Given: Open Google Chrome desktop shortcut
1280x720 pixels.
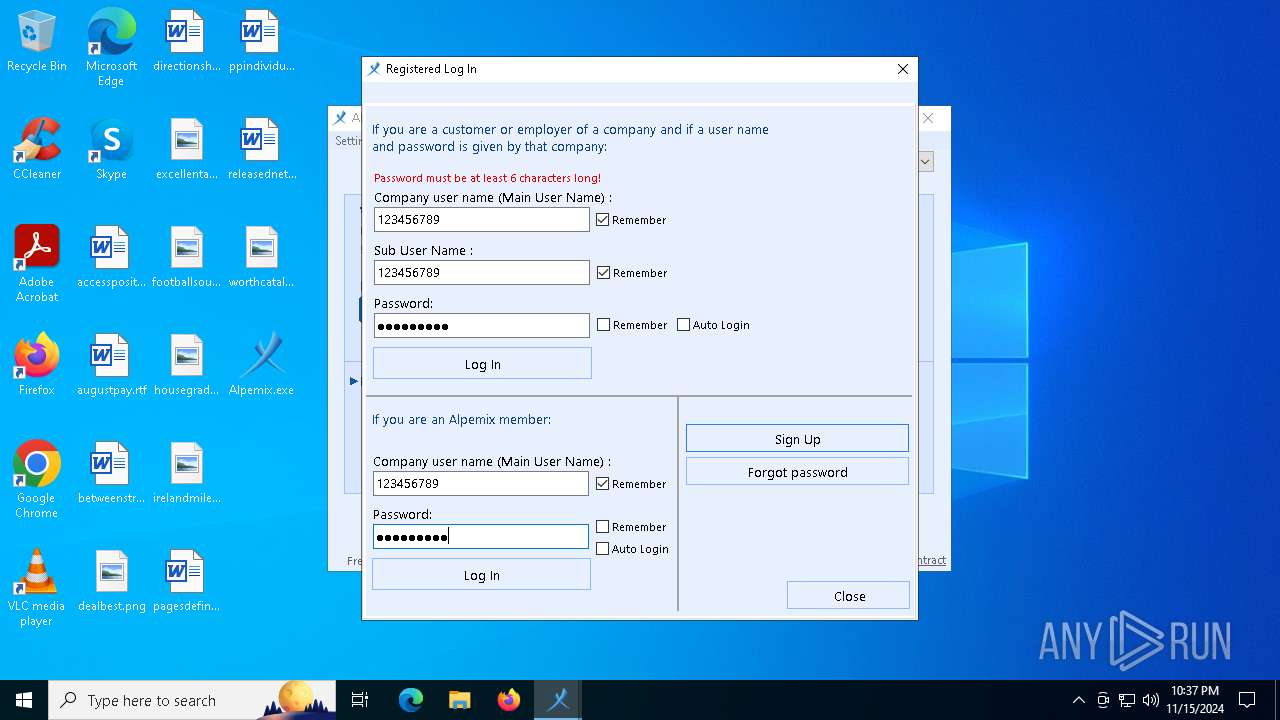Looking at the screenshot, I should click(x=37, y=480).
